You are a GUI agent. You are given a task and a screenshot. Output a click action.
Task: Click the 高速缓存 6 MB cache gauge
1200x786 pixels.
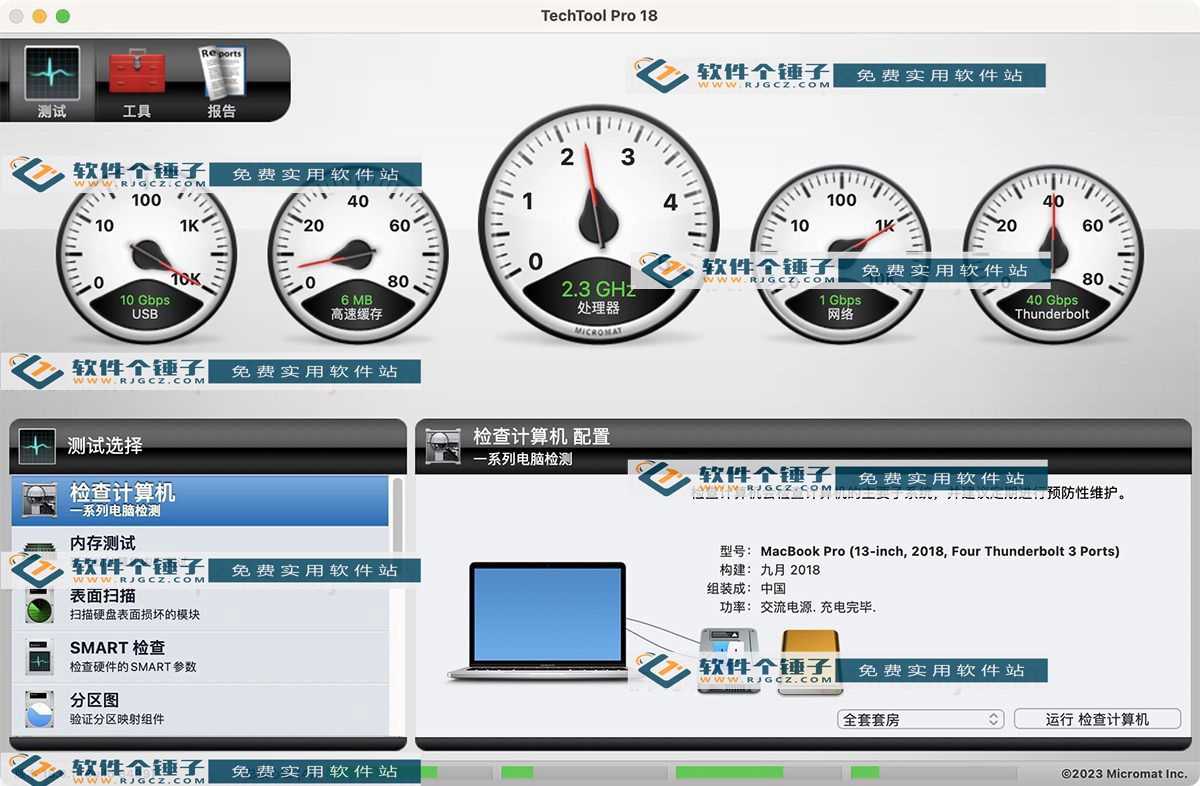click(x=357, y=254)
